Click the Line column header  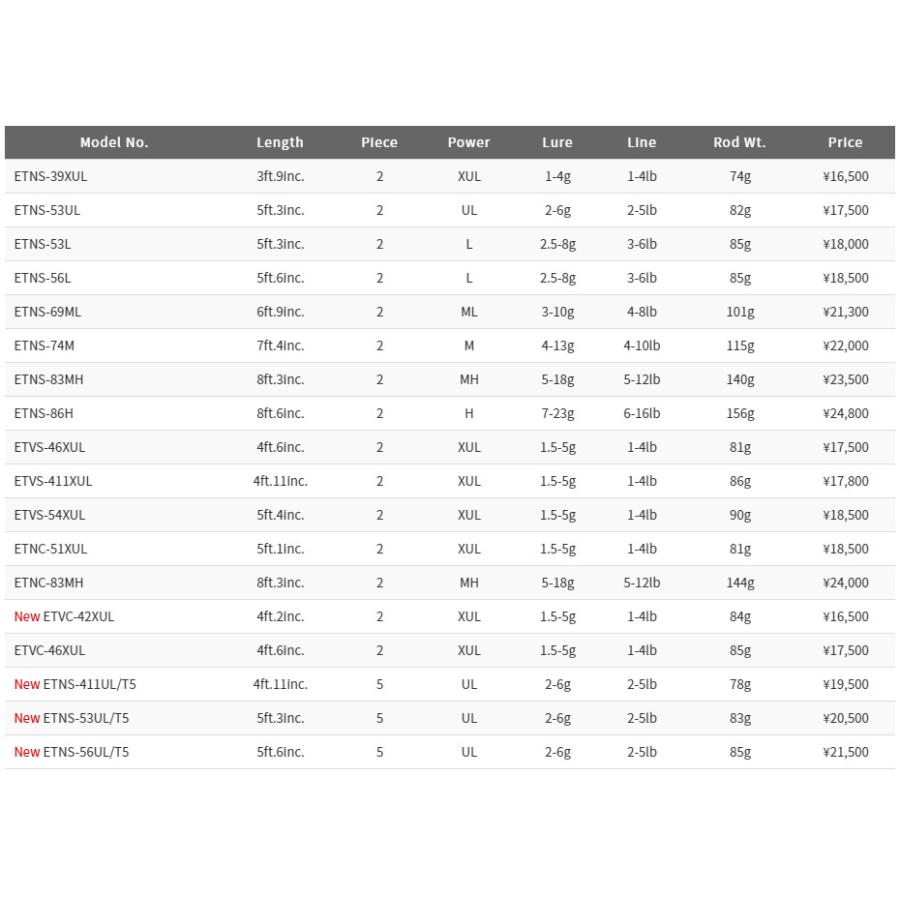pos(641,142)
